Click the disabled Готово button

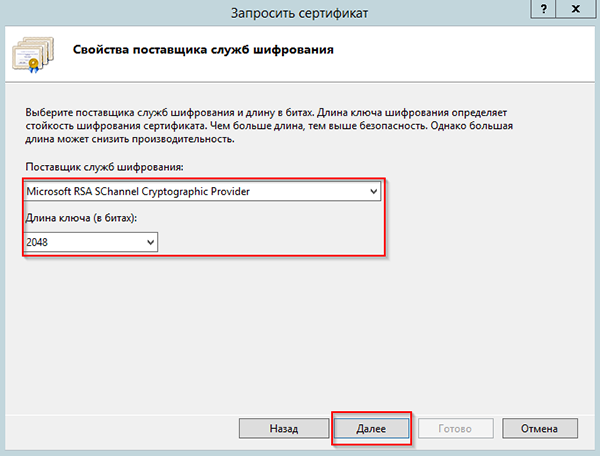tap(455, 427)
